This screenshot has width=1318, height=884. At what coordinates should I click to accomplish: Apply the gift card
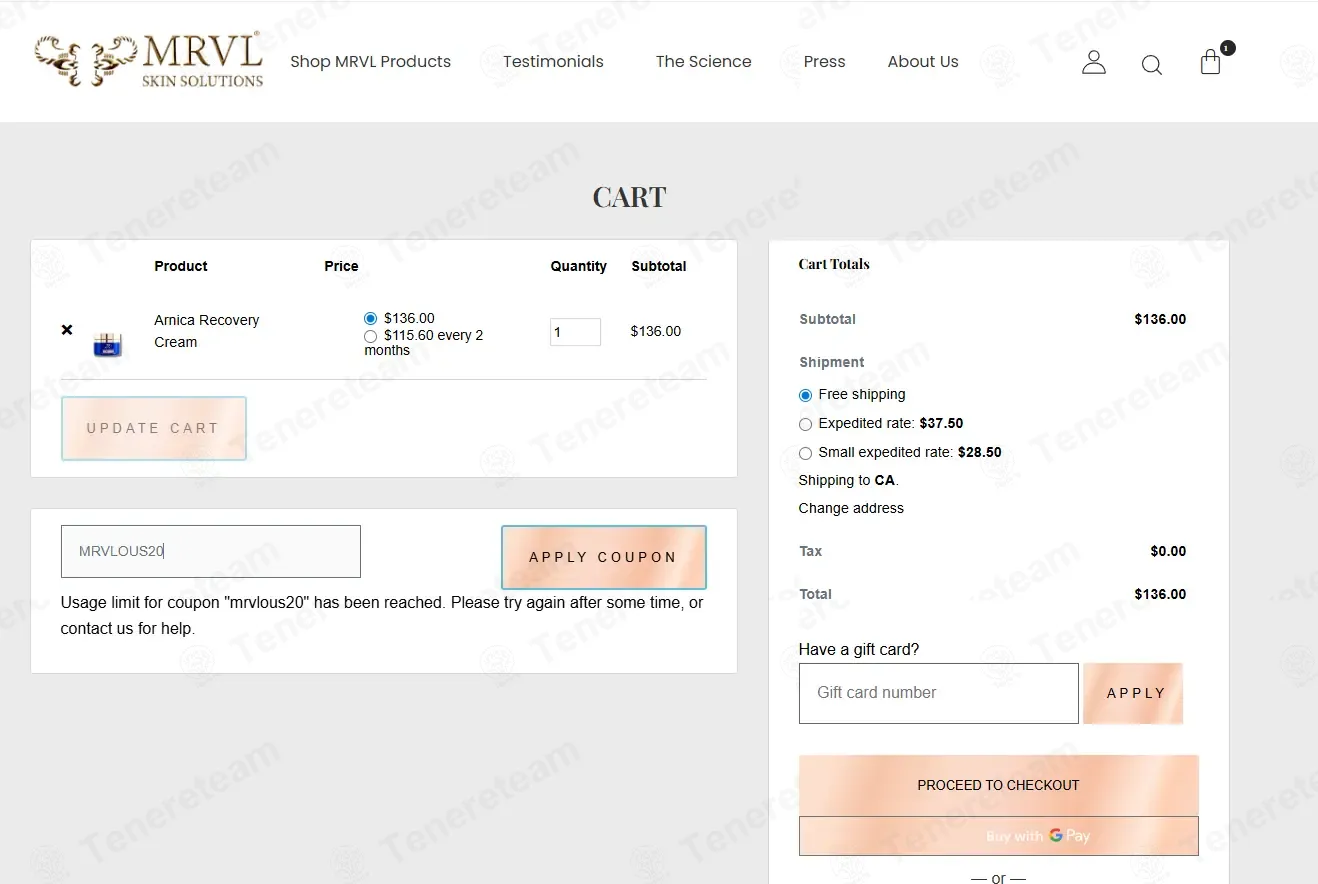(x=1133, y=693)
